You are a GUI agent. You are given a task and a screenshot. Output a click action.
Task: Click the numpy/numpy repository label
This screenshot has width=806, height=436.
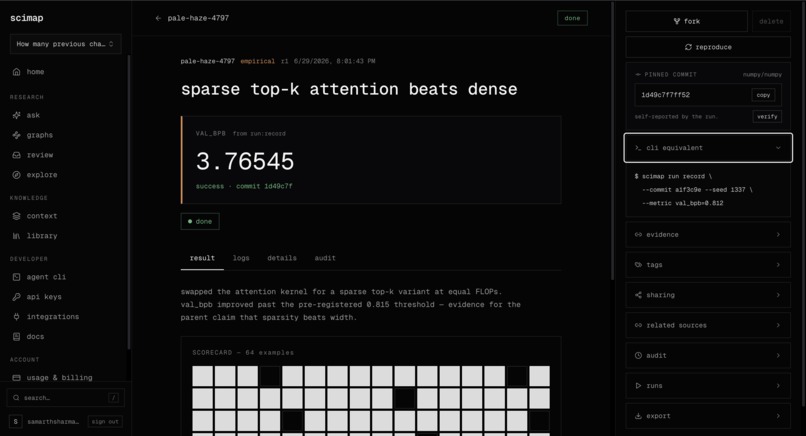(x=762, y=75)
